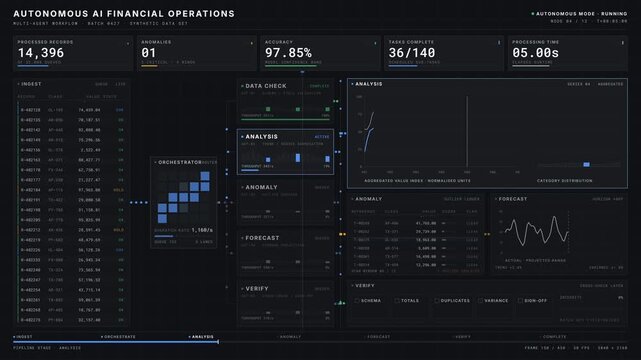The image size is (641, 360).
Task: Expand the Data Check pipeline card
Action: 242,86
